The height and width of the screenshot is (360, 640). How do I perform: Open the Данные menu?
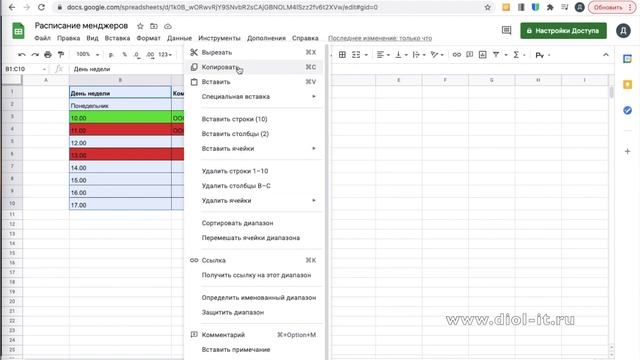tap(179, 38)
